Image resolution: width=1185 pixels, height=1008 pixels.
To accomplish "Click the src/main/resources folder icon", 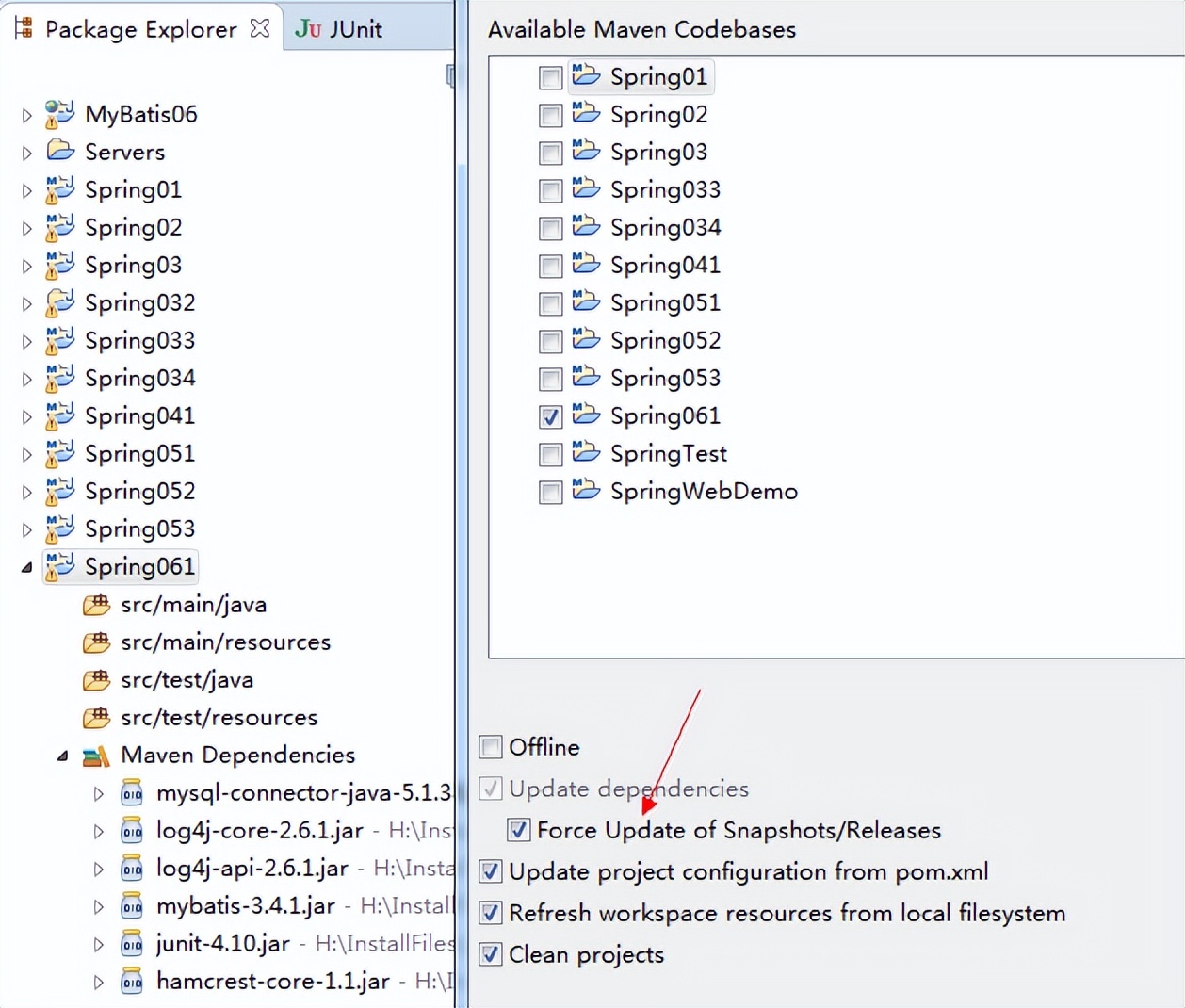I will point(96,642).
